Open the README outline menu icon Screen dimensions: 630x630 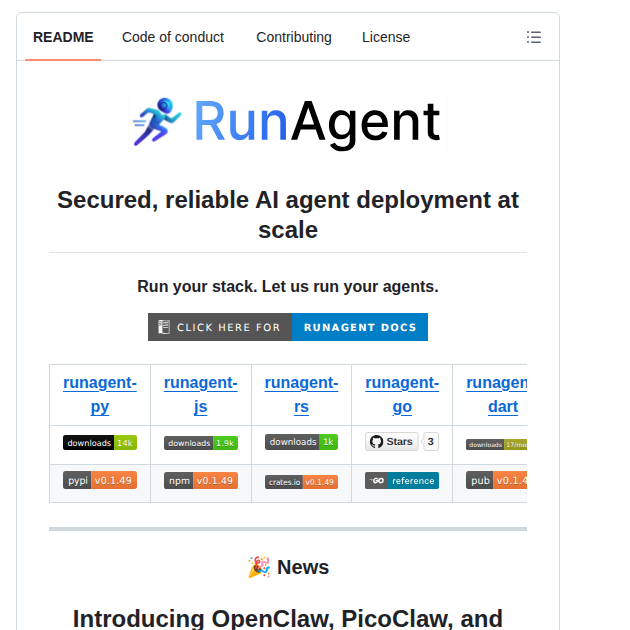(x=534, y=37)
